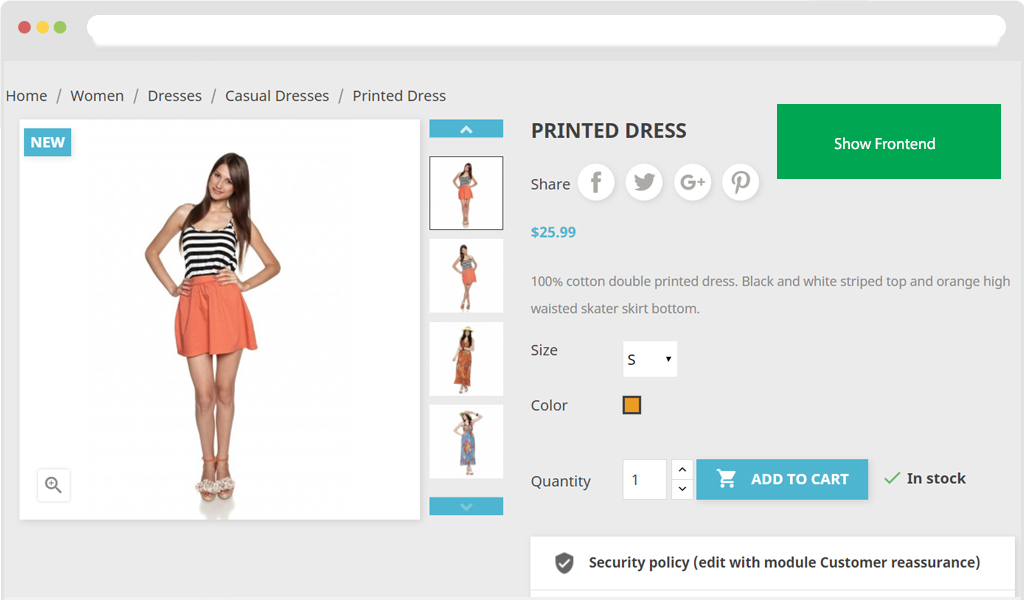
Task: Share the product on Facebook
Action: [x=596, y=182]
